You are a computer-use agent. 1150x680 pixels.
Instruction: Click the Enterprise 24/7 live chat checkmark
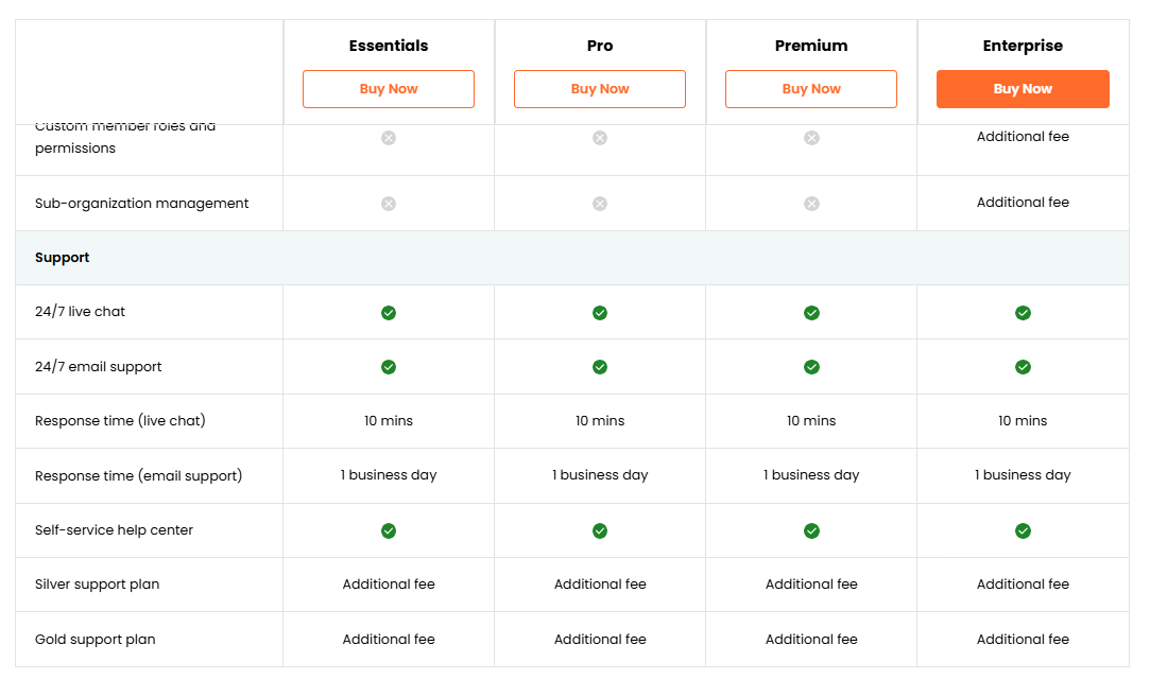tap(1022, 312)
